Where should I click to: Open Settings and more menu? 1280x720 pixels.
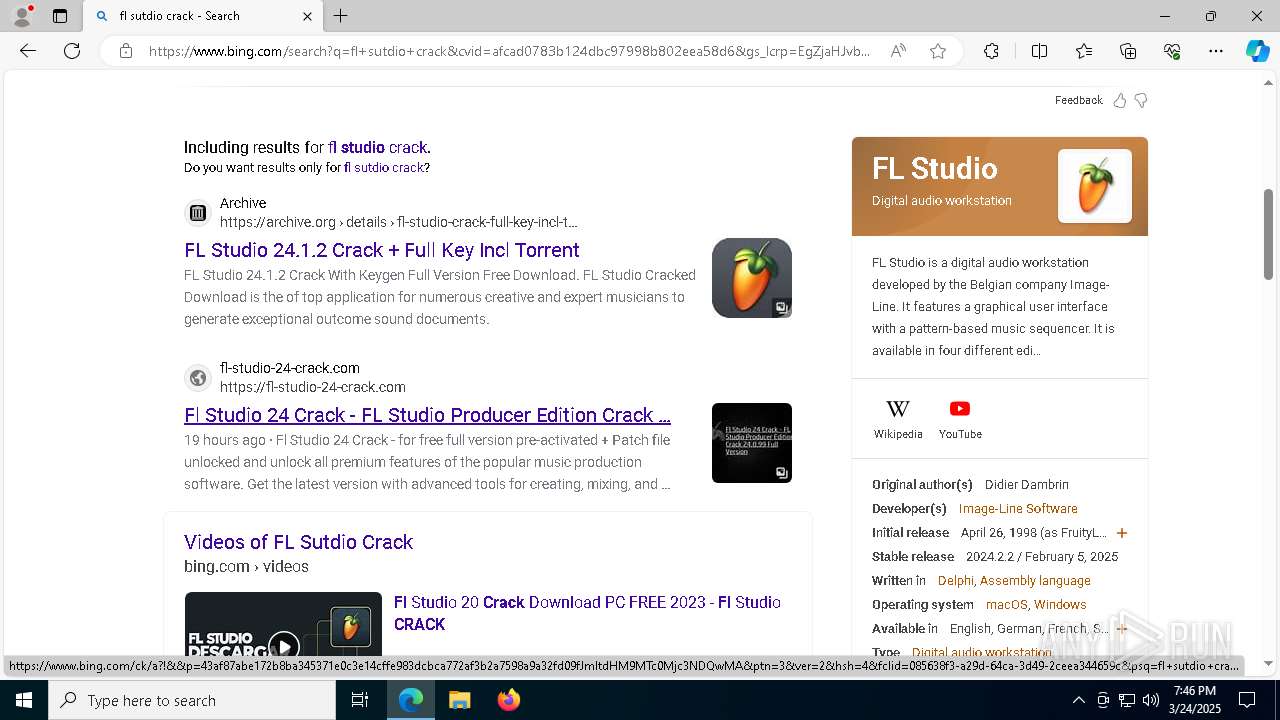tap(1216, 51)
